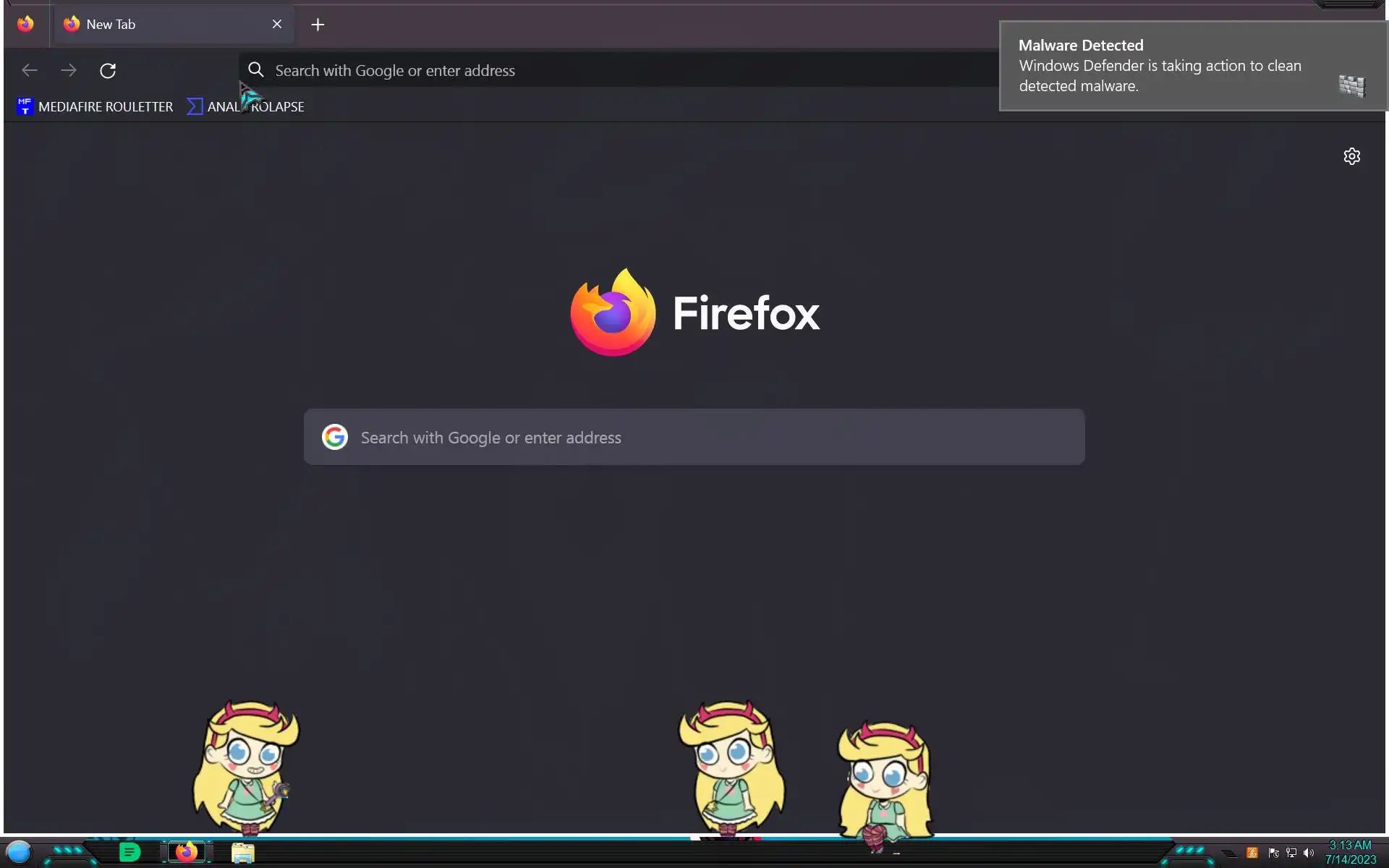Screen dimensions: 1389x868
Task: Open File Explorer from the taskbar
Action: [242, 853]
